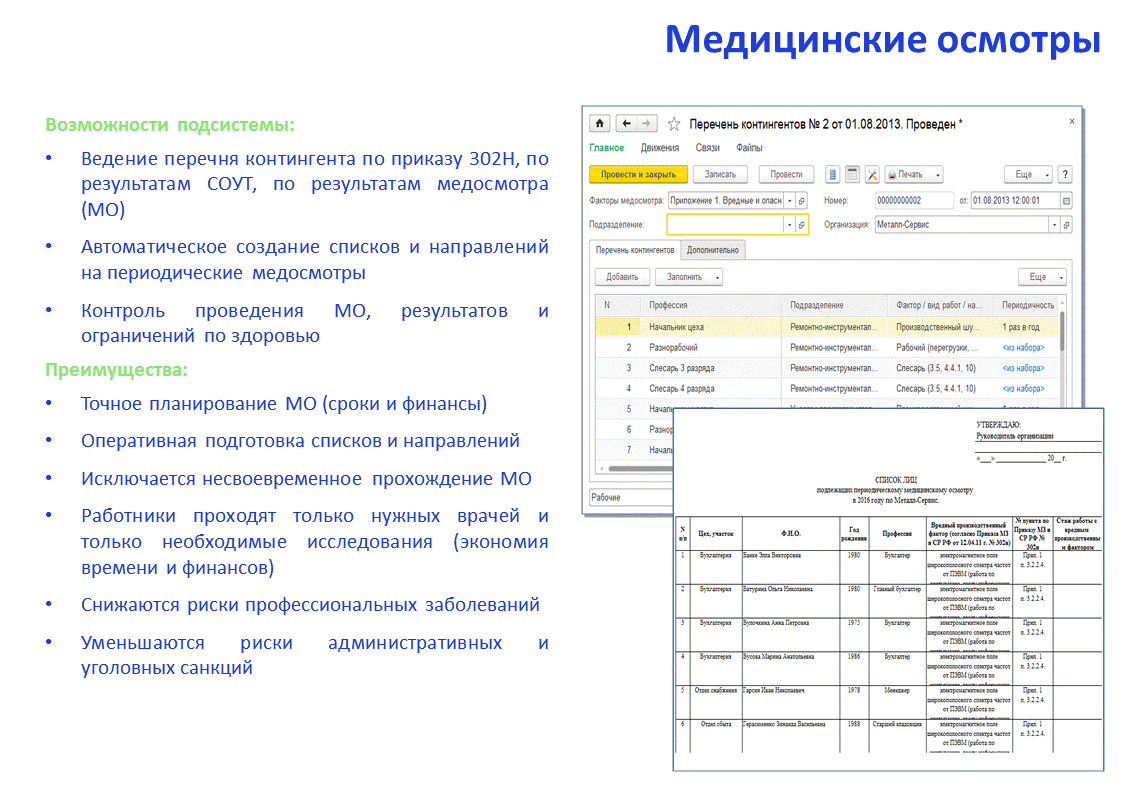Click the Номер field showing 0000000002

(914, 200)
